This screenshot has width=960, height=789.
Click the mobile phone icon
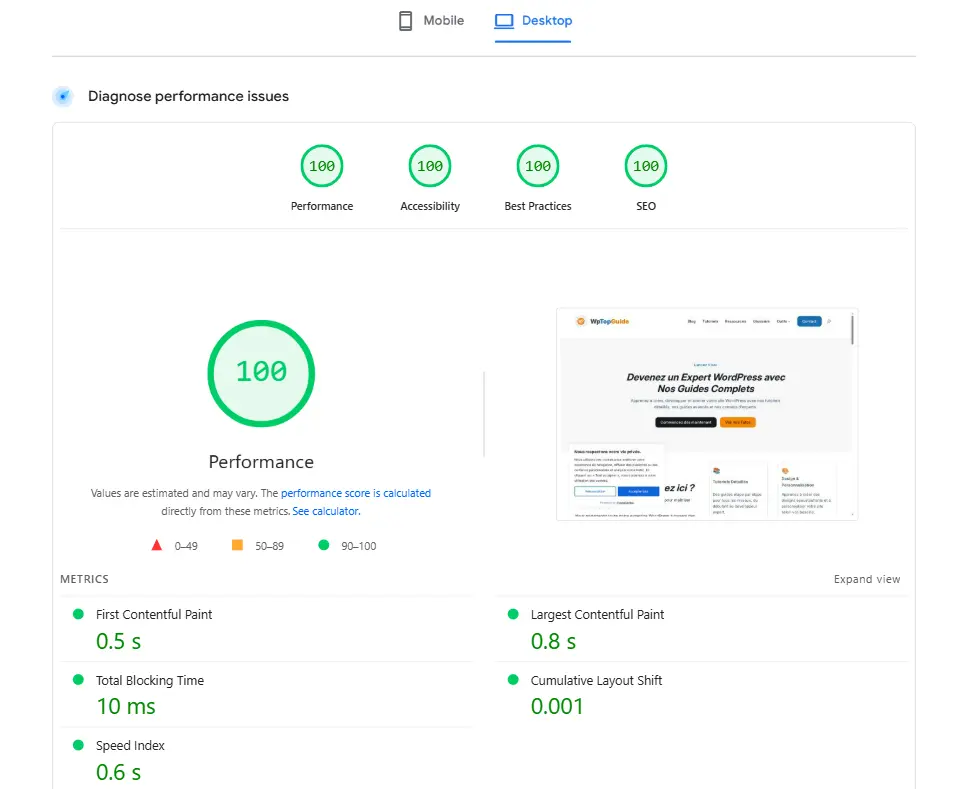[405, 21]
